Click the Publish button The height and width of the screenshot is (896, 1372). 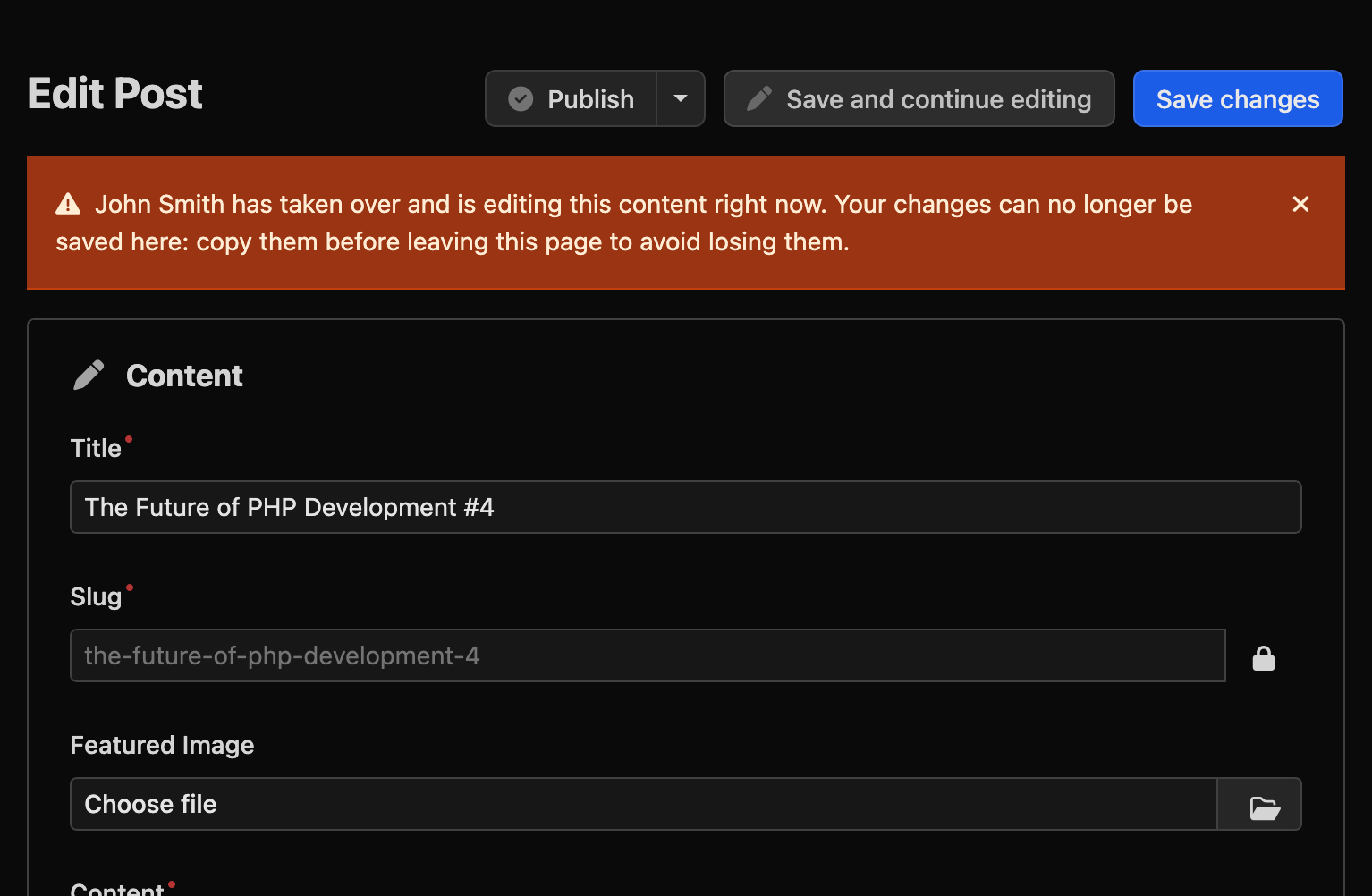pos(572,98)
